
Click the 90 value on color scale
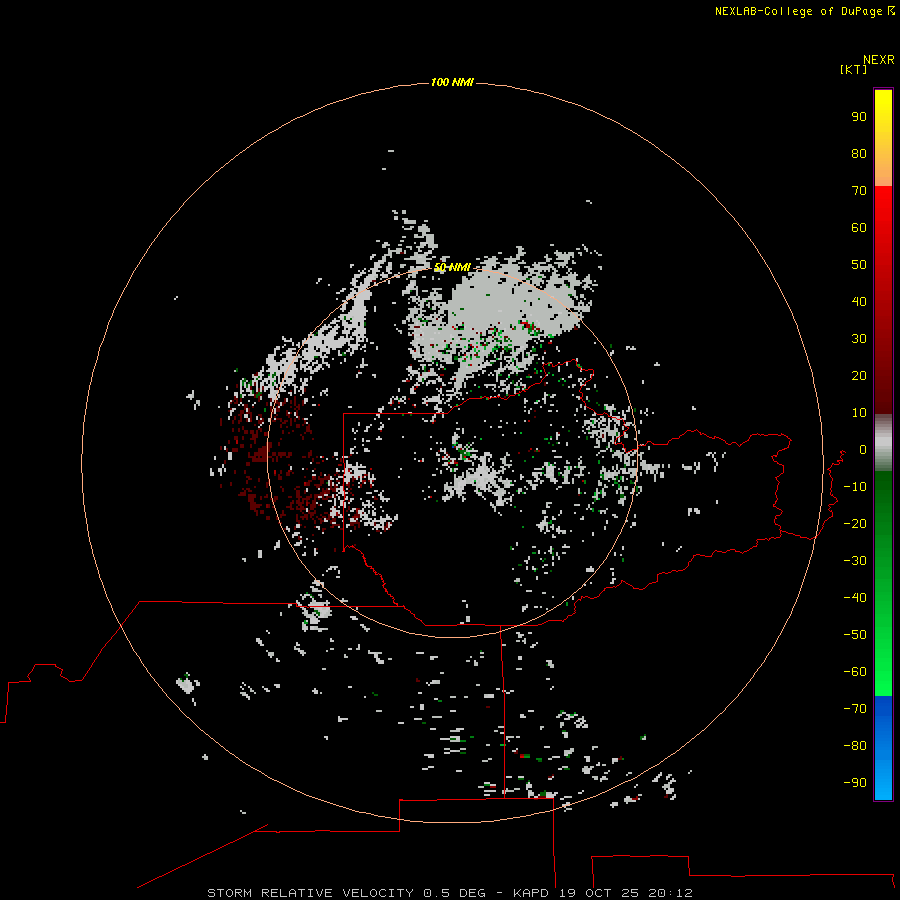[x=859, y=117]
